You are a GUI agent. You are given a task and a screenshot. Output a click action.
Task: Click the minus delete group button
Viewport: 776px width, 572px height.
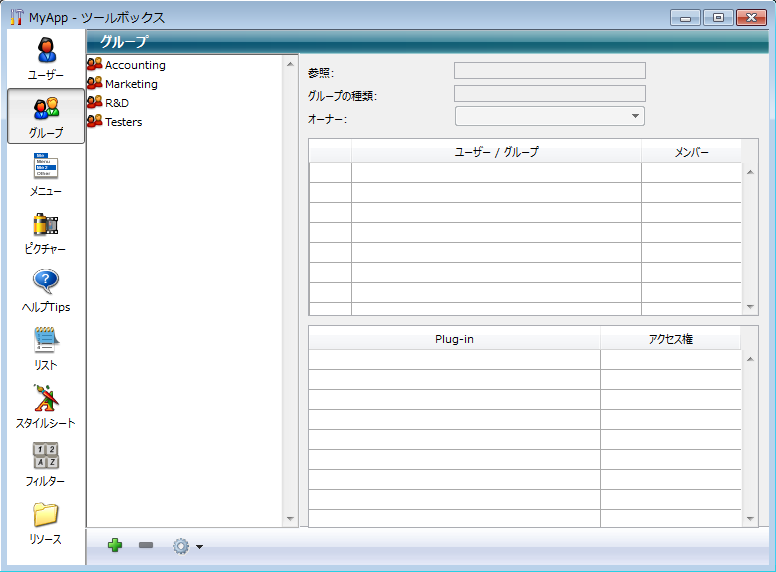coord(146,545)
